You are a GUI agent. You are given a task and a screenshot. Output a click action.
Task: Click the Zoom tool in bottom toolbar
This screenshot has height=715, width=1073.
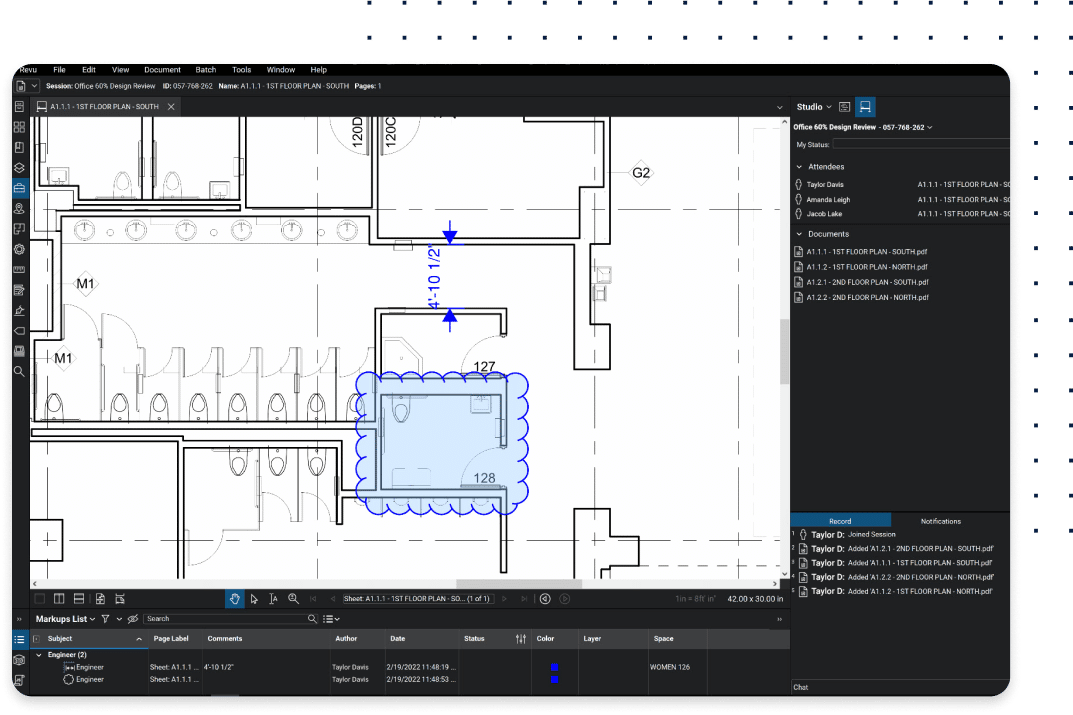(293, 599)
